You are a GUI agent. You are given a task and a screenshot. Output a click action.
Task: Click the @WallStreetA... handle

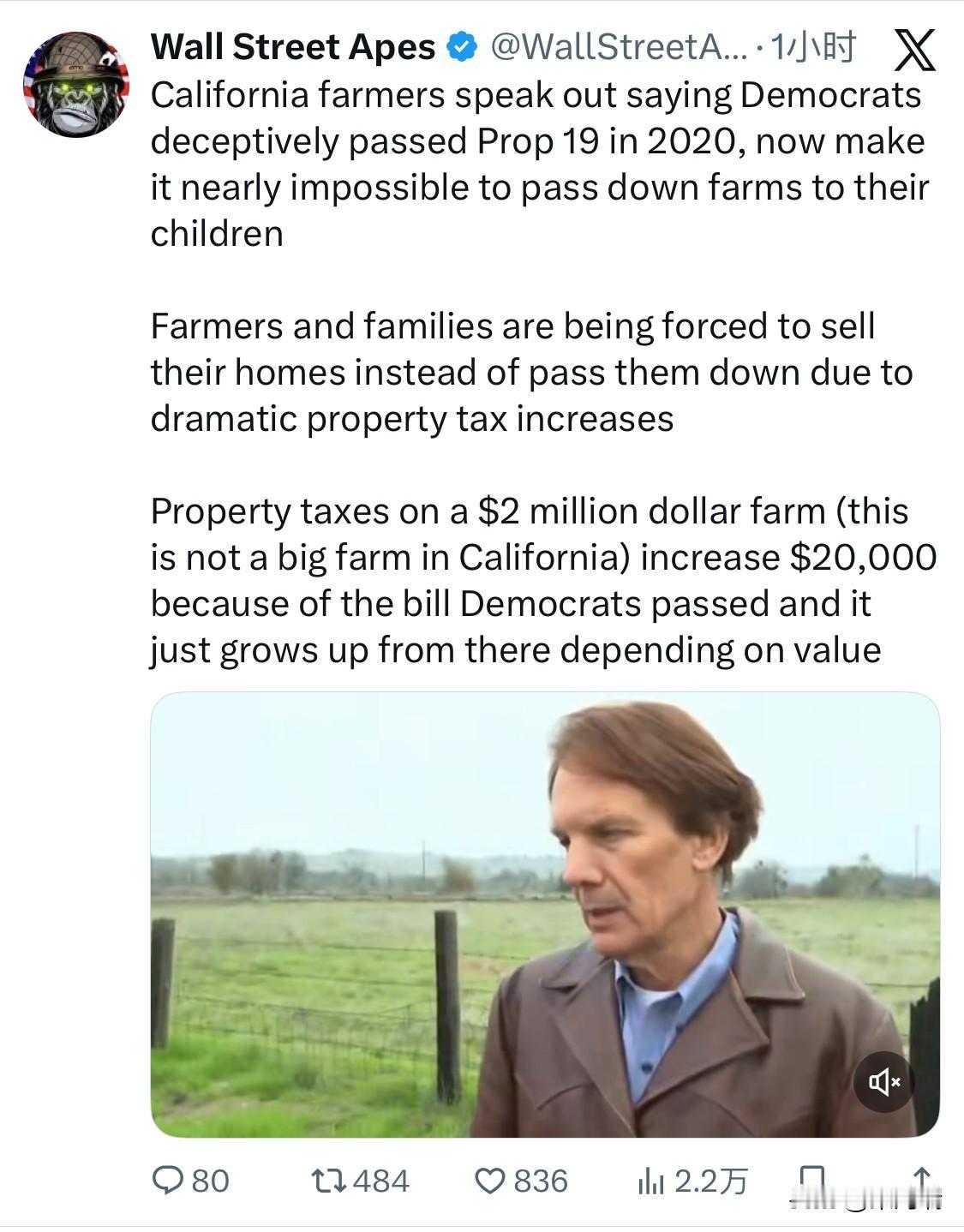[x=618, y=47]
